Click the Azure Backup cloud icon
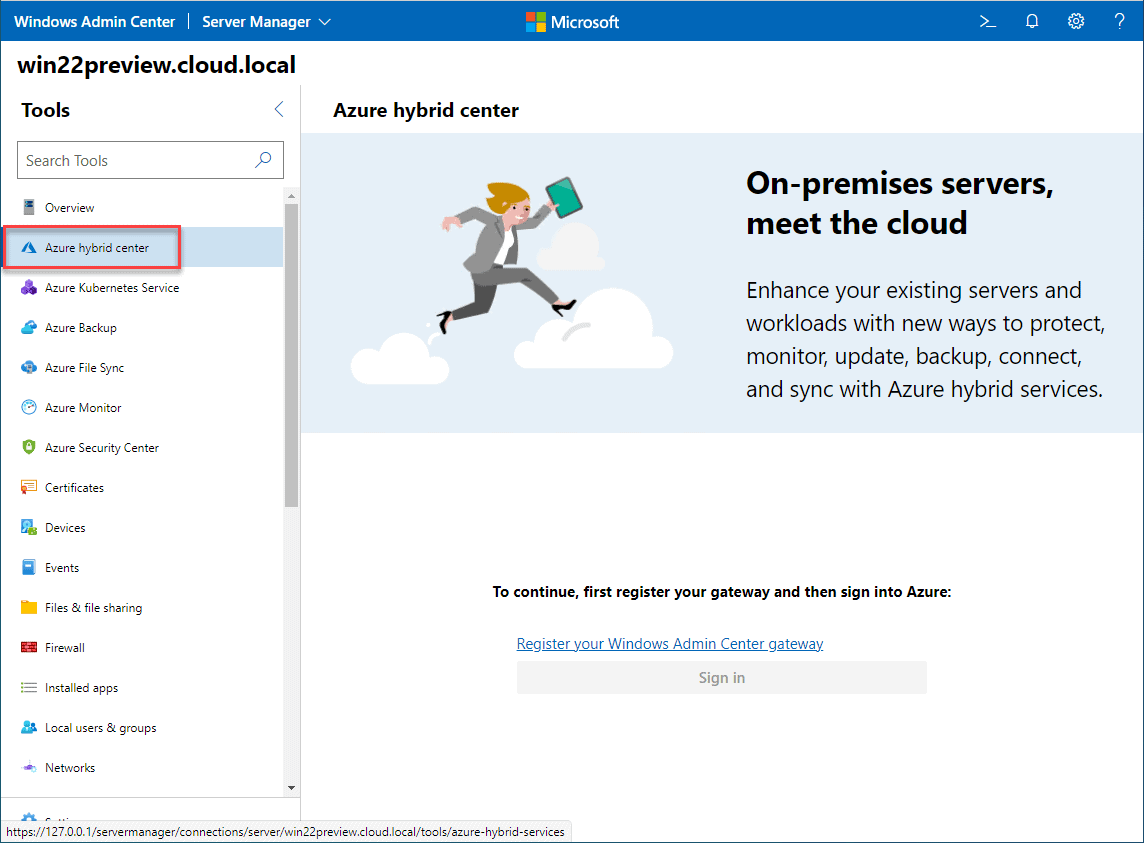The image size is (1144, 843). pos(28,328)
